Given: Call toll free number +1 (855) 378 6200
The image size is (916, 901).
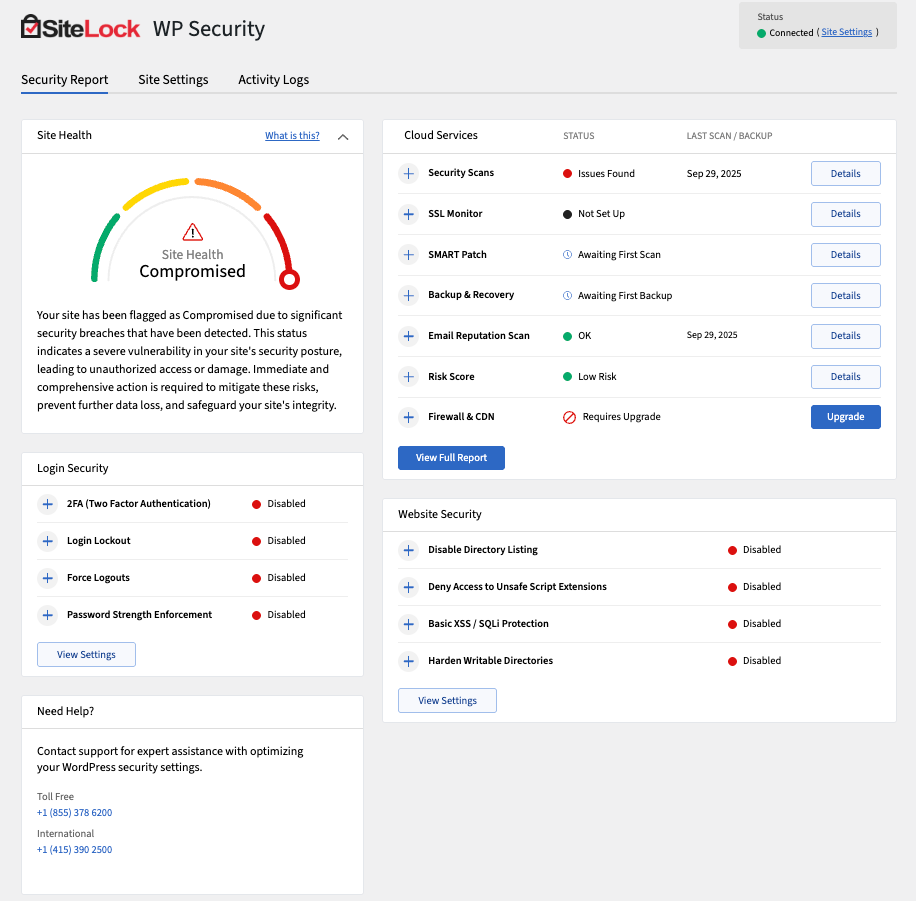Looking at the screenshot, I should (74, 813).
